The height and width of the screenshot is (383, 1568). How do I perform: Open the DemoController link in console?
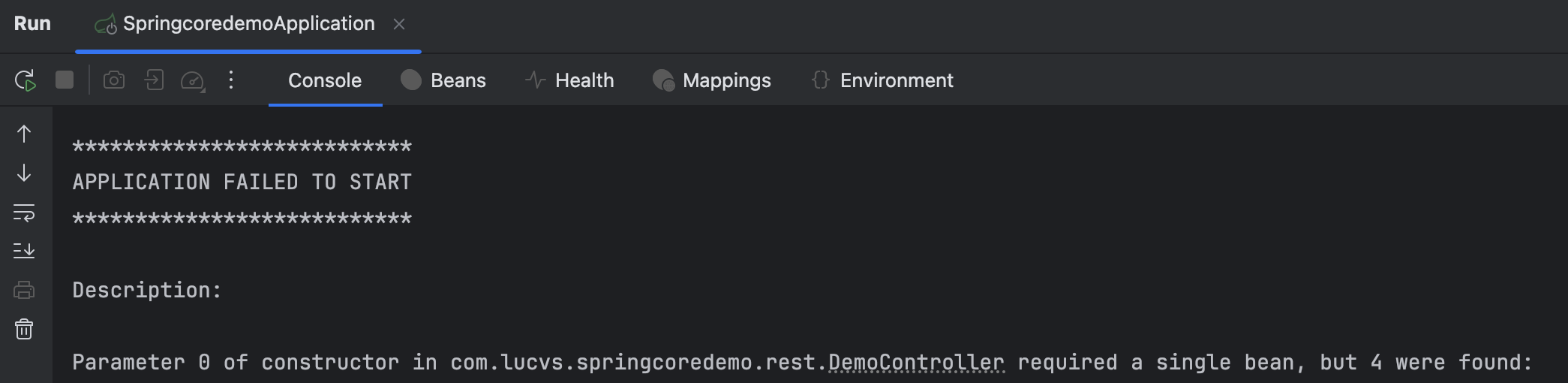[x=915, y=363]
